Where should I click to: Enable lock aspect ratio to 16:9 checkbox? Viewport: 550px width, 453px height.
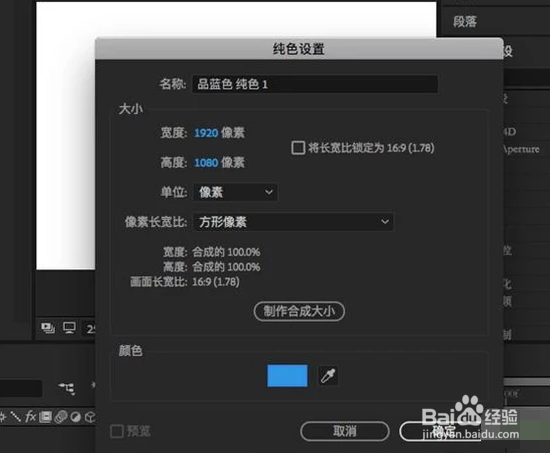298,148
